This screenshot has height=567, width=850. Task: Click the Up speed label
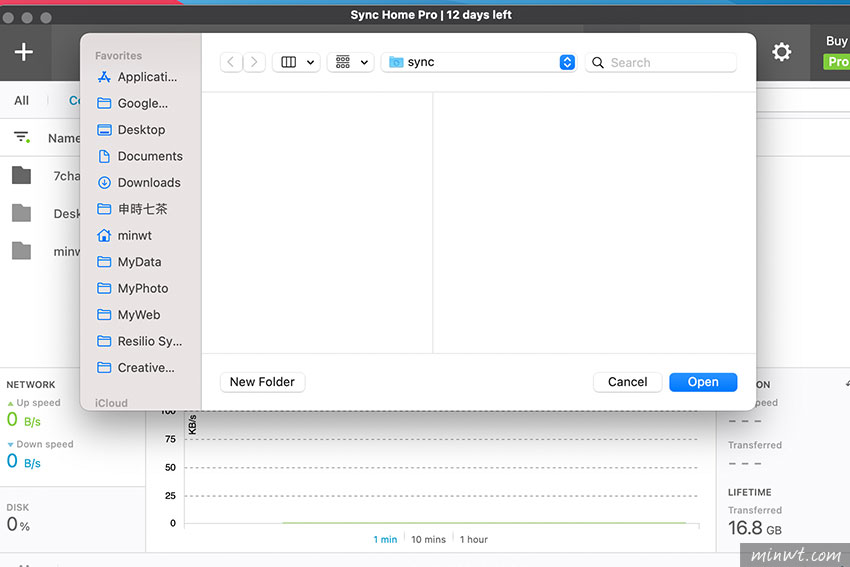tap(38, 403)
